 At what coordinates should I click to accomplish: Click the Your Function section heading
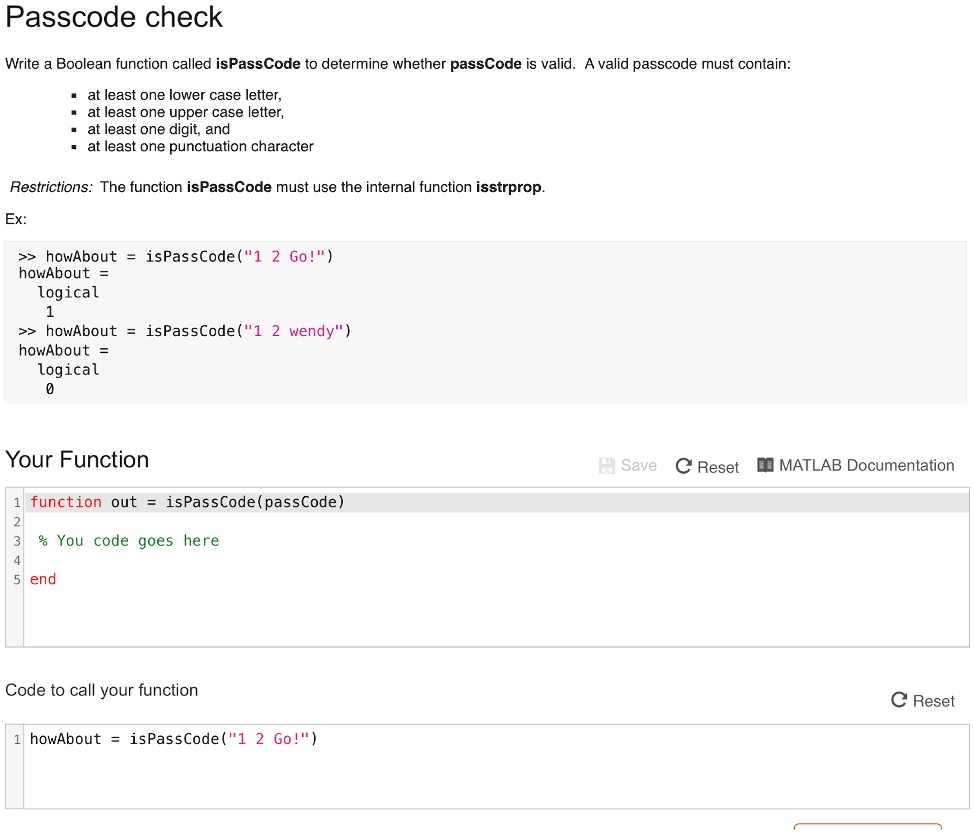click(77, 460)
